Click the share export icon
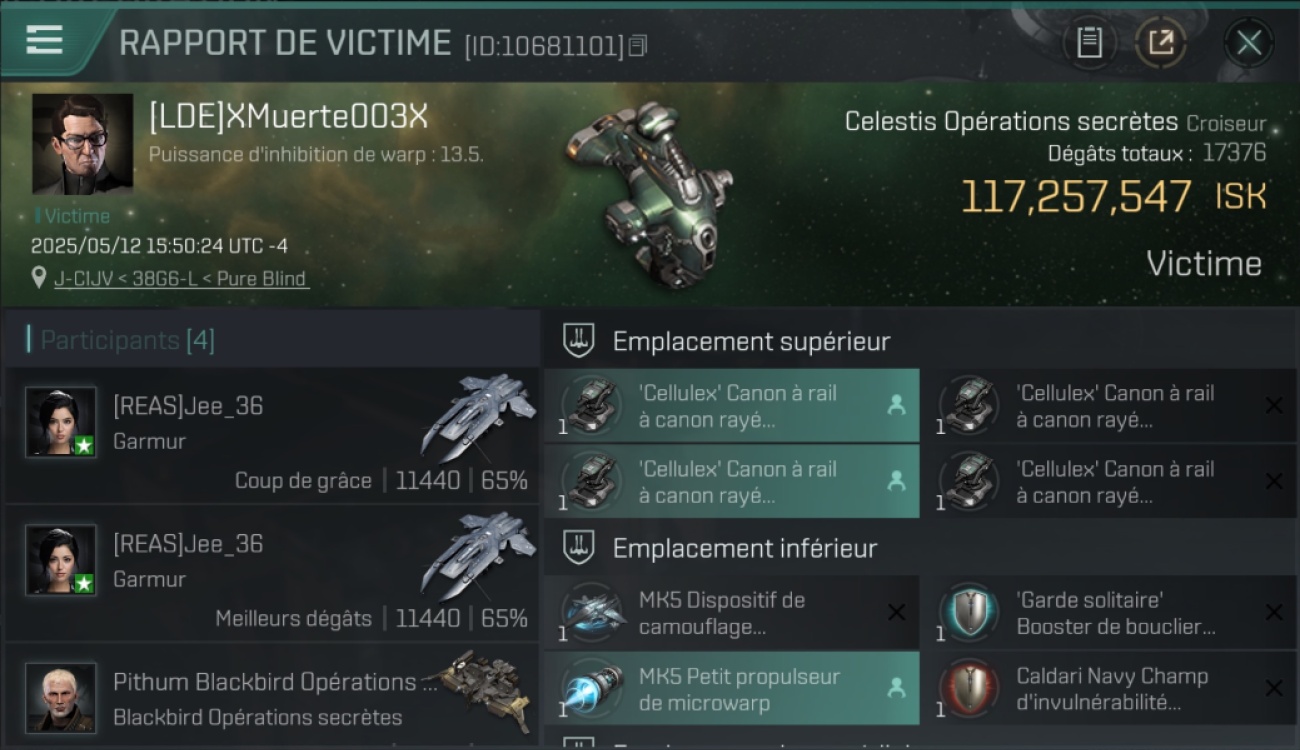Screen dimensions: 1300x750 click(x=1160, y=42)
